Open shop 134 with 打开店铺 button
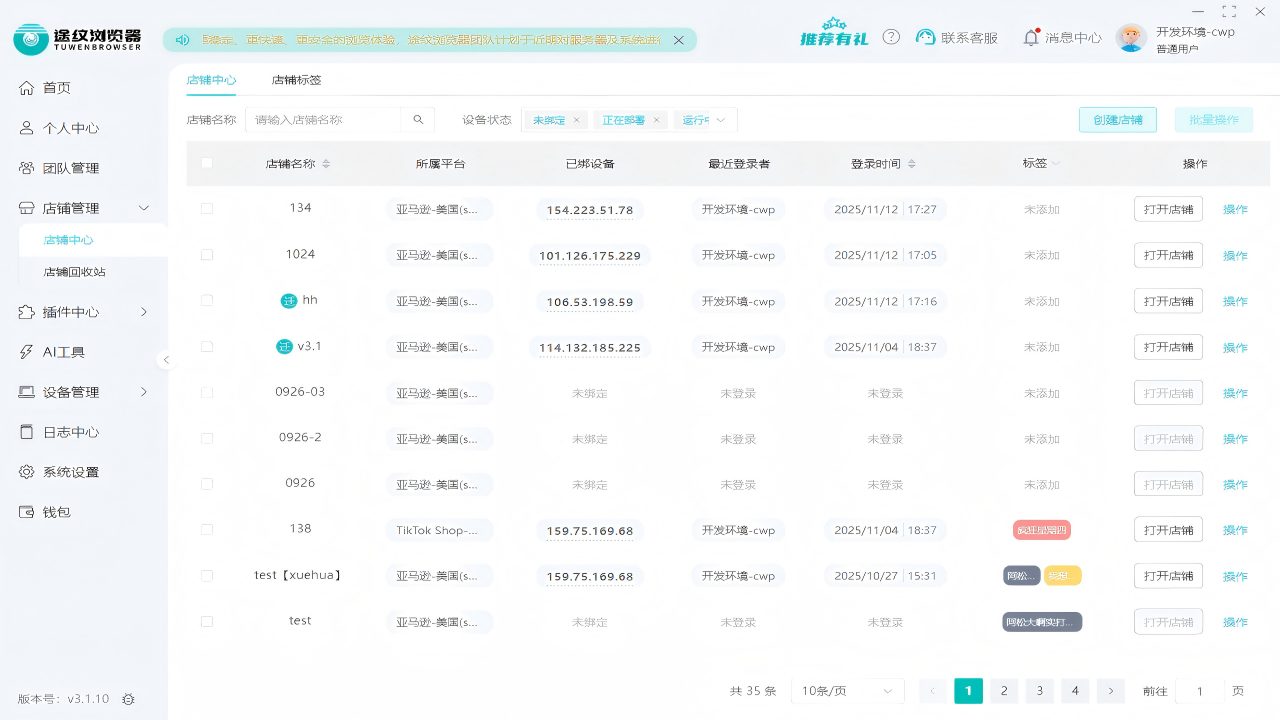The height and width of the screenshot is (720, 1280). point(1167,209)
